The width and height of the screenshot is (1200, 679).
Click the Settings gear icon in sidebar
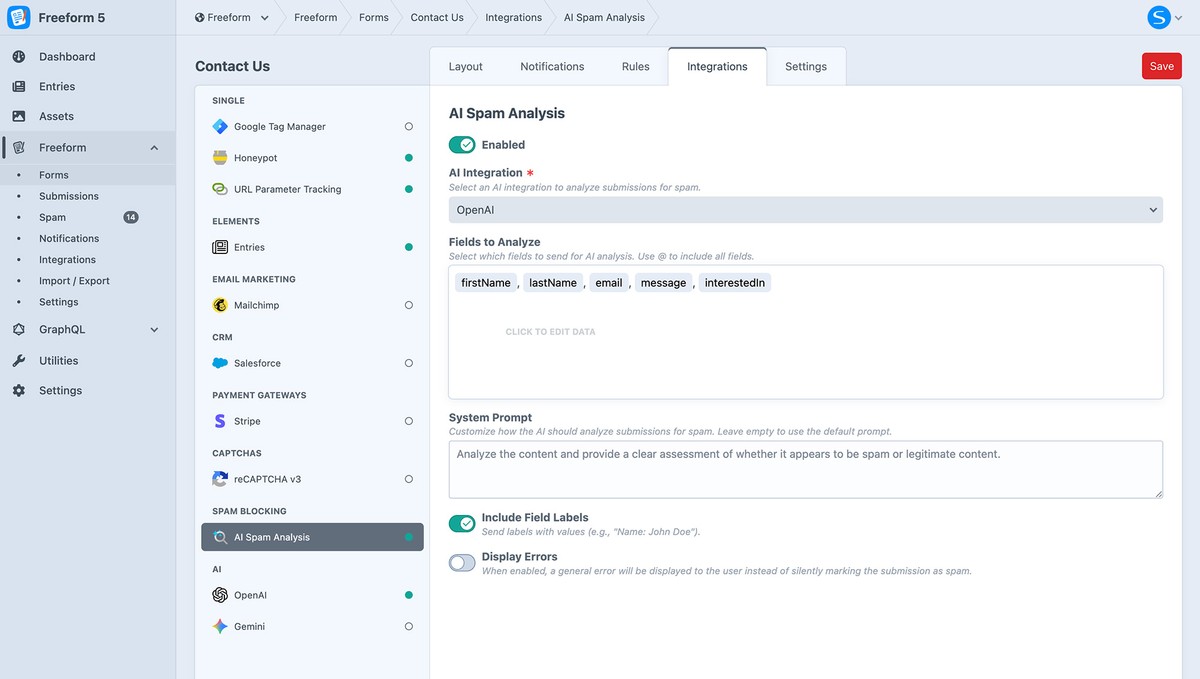pos(19,390)
